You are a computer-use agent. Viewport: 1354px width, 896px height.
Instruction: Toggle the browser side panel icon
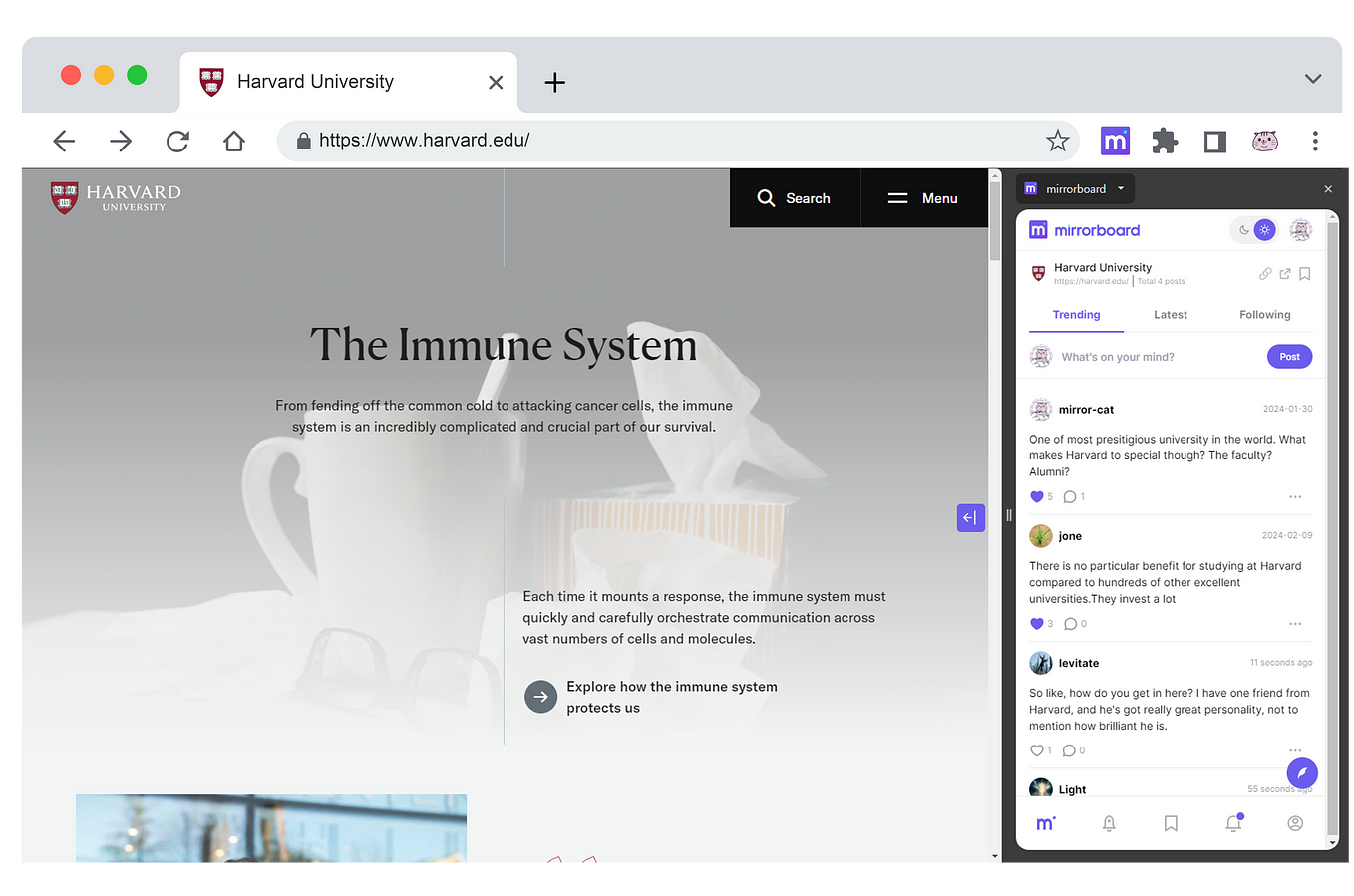pyautogui.click(x=1214, y=142)
